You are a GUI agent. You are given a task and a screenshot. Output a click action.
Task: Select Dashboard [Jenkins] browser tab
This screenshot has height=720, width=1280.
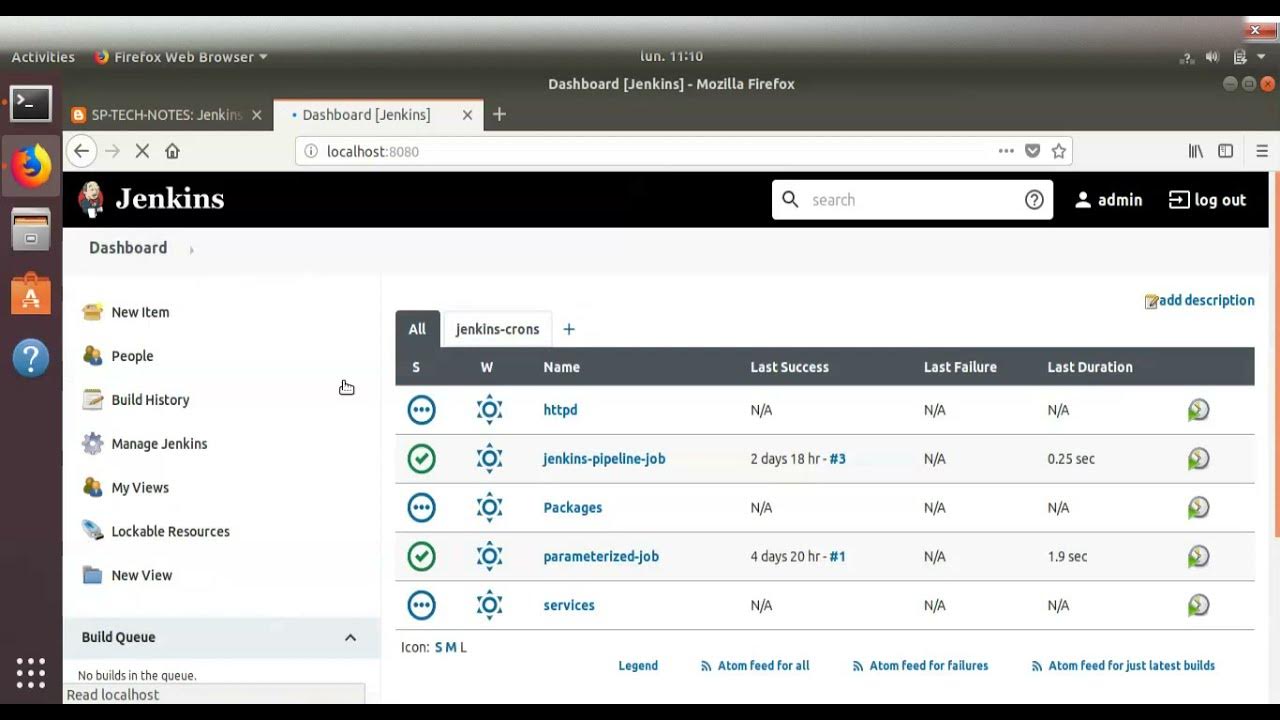coord(378,115)
